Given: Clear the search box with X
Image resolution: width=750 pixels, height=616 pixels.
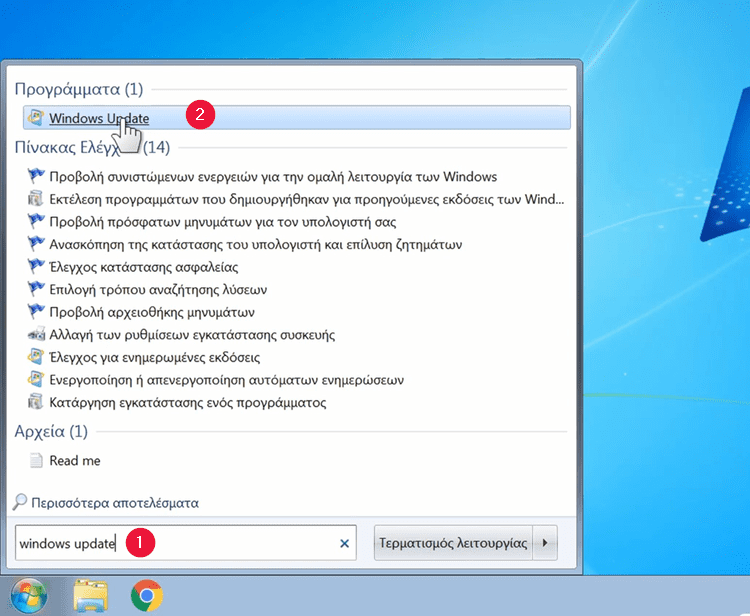Looking at the screenshot, I should 344,543.
